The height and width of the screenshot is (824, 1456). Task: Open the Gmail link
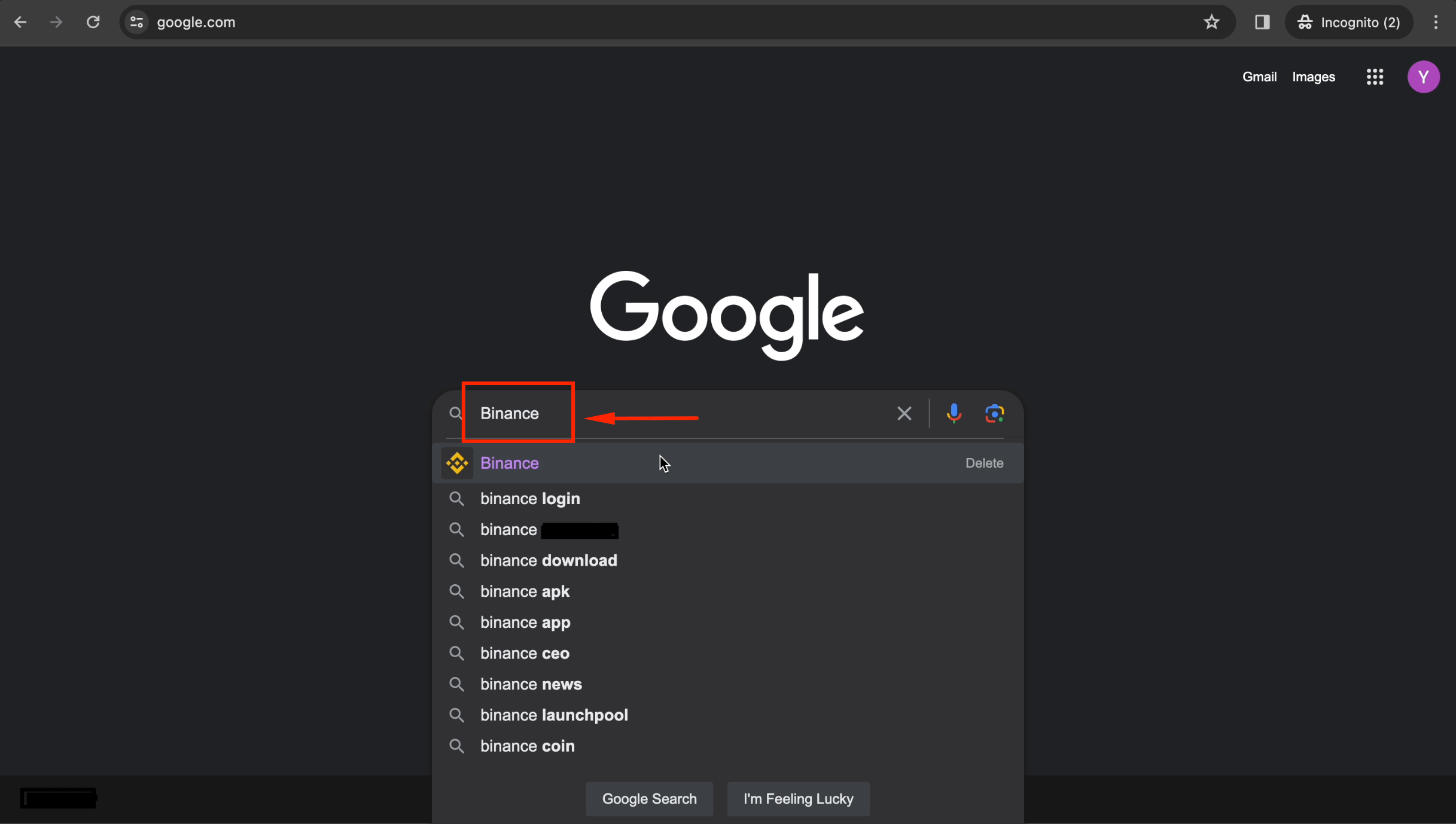tap(1259, 77)
